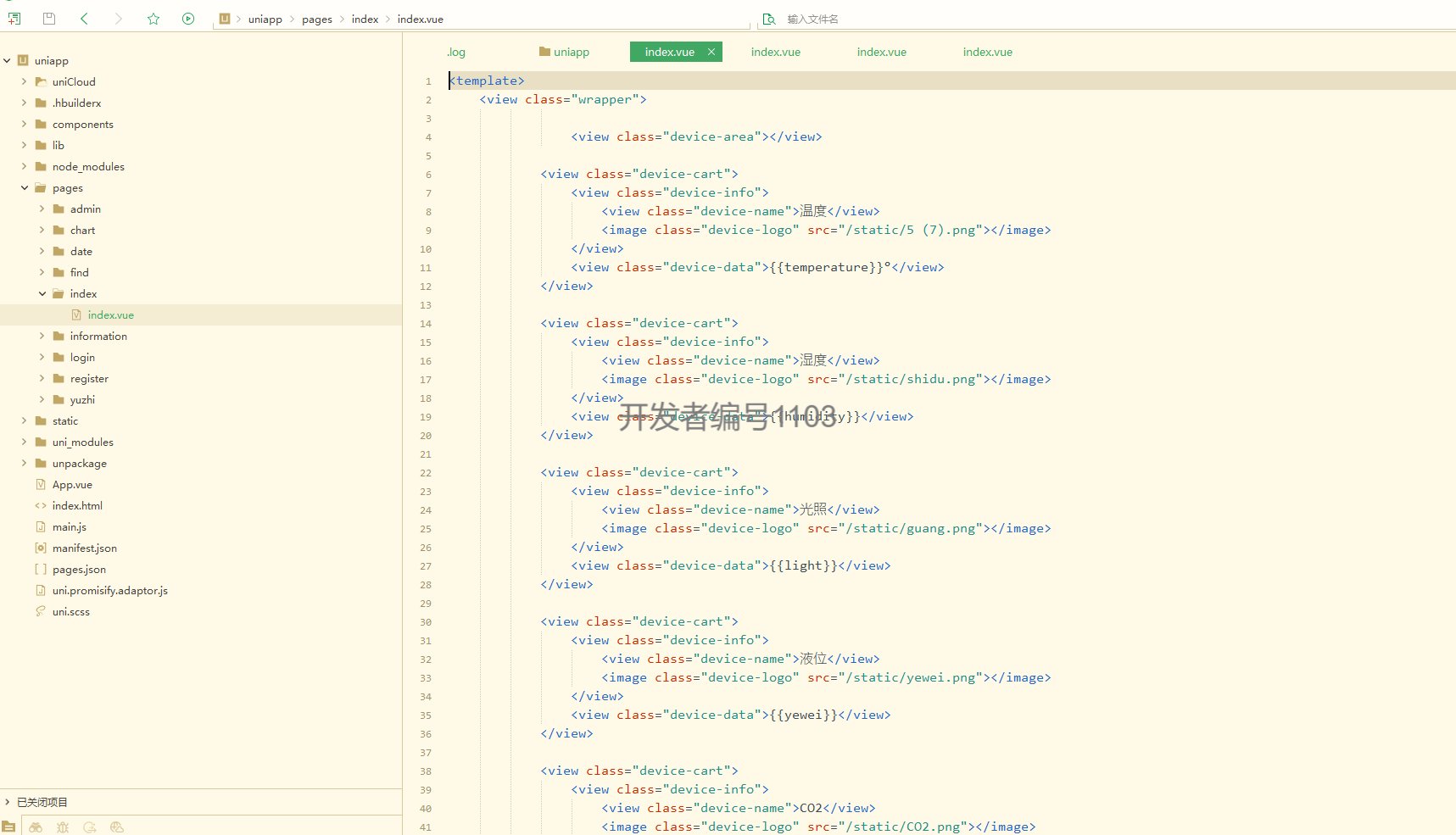This screenshot has height=835, width=1456.
Task: Click the pages.json bracket icon
Action: click(41, 570)
